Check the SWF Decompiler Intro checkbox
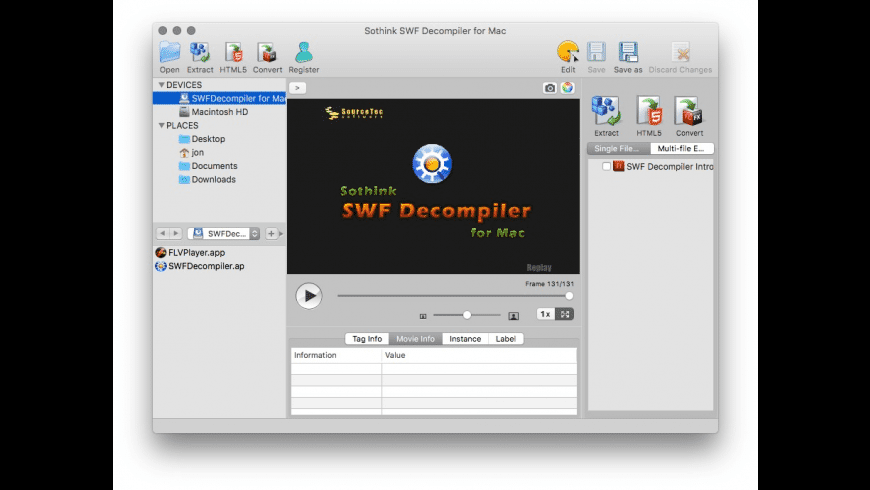Image resolution: width=870 pixels, height=490 pixels. [606, 166]
